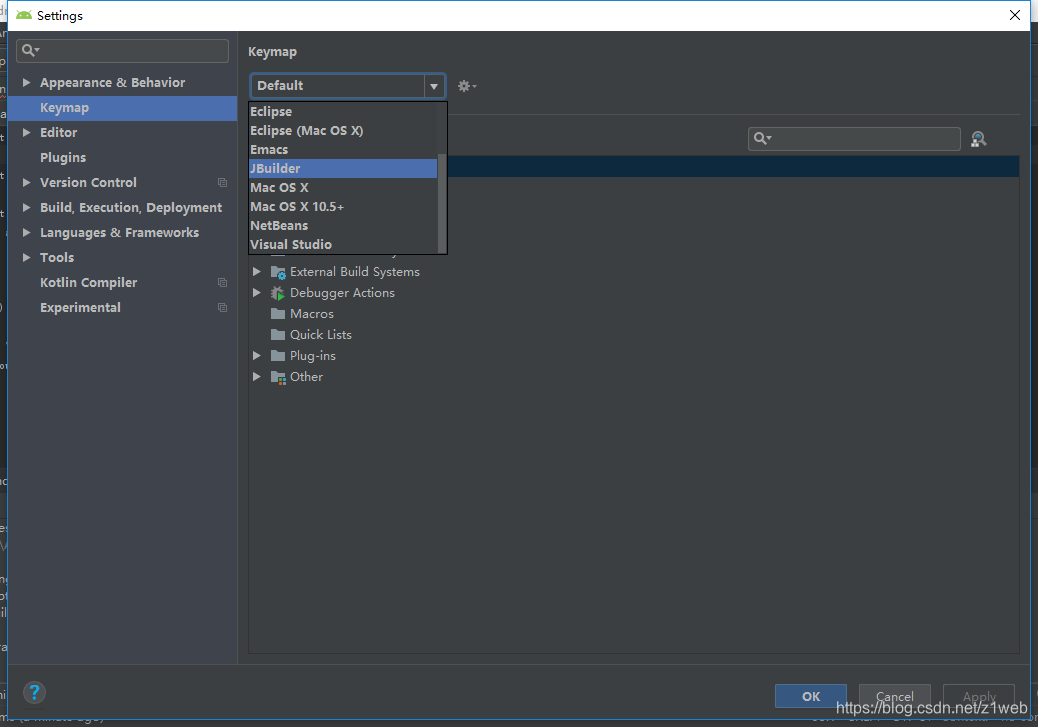Expand Appearance & Behavior section

tap(26, 83)
